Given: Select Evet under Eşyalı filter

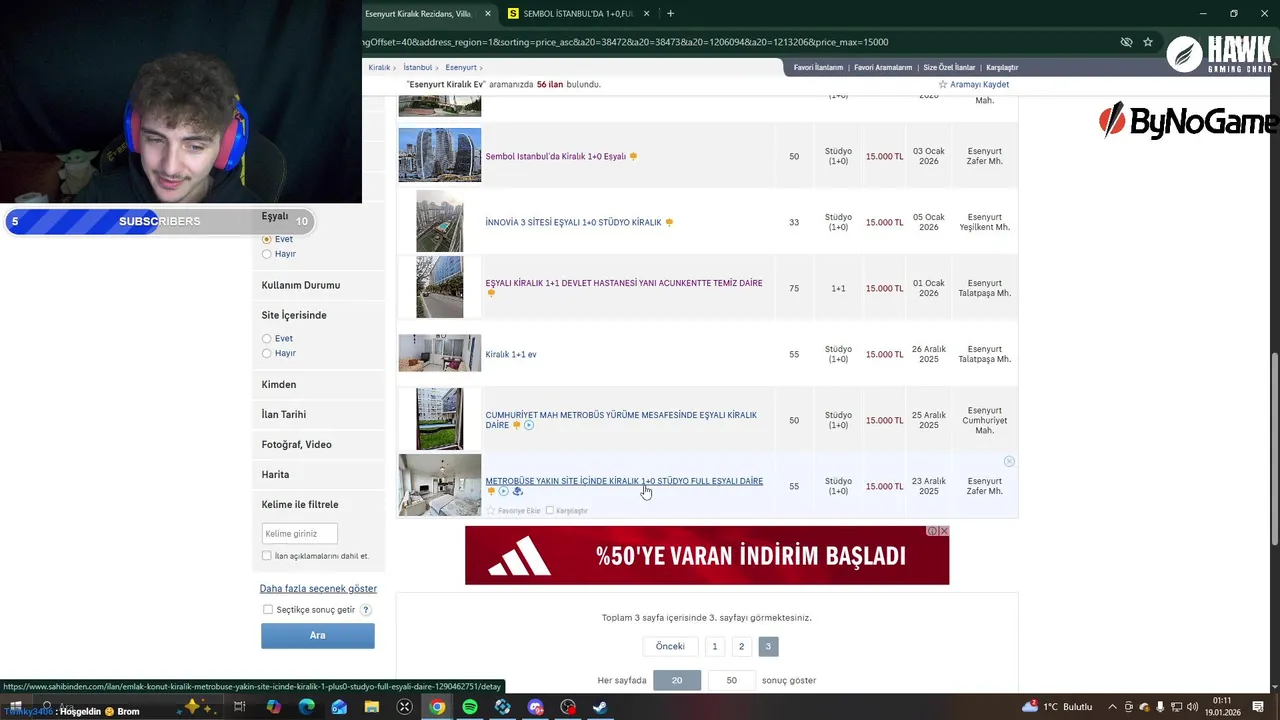Looking at the screenshot, I should click(266, 239).
